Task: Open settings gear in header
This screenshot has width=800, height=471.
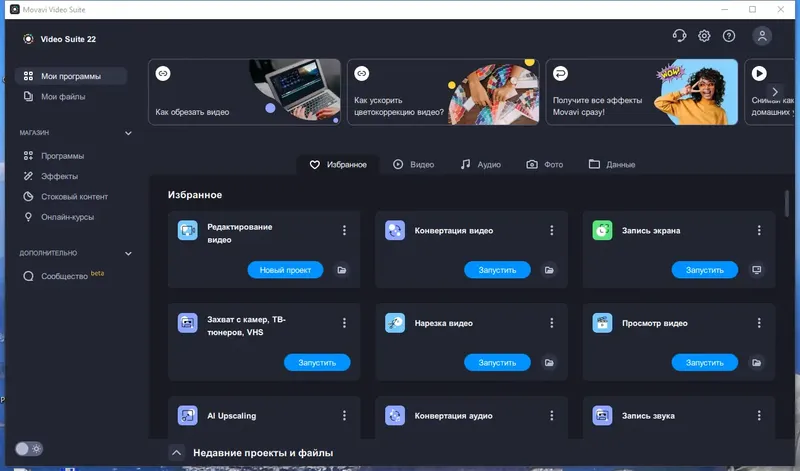Action: (704, 36)
